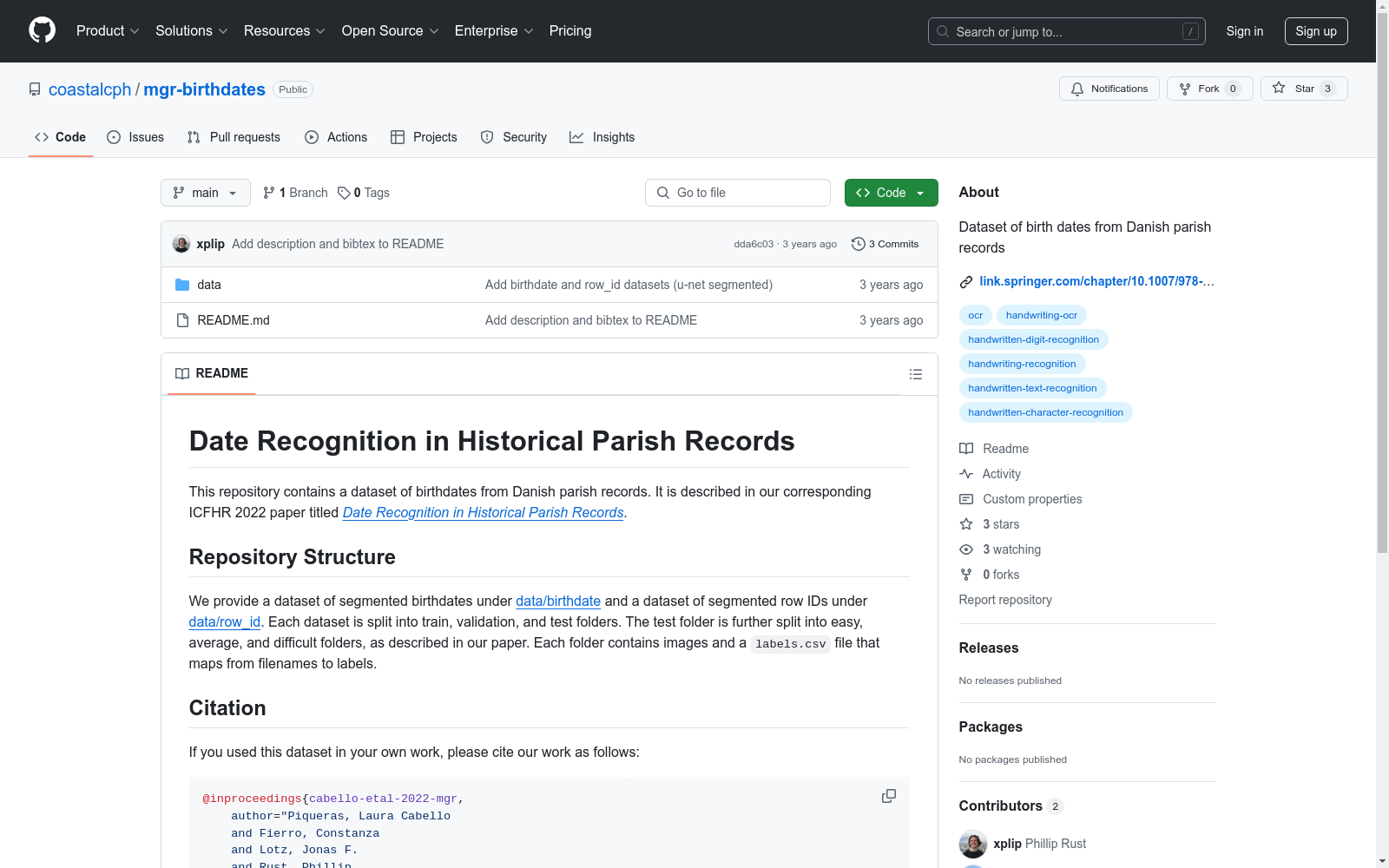
Task: Click the commit history clock icon
Action: point(859,244)
